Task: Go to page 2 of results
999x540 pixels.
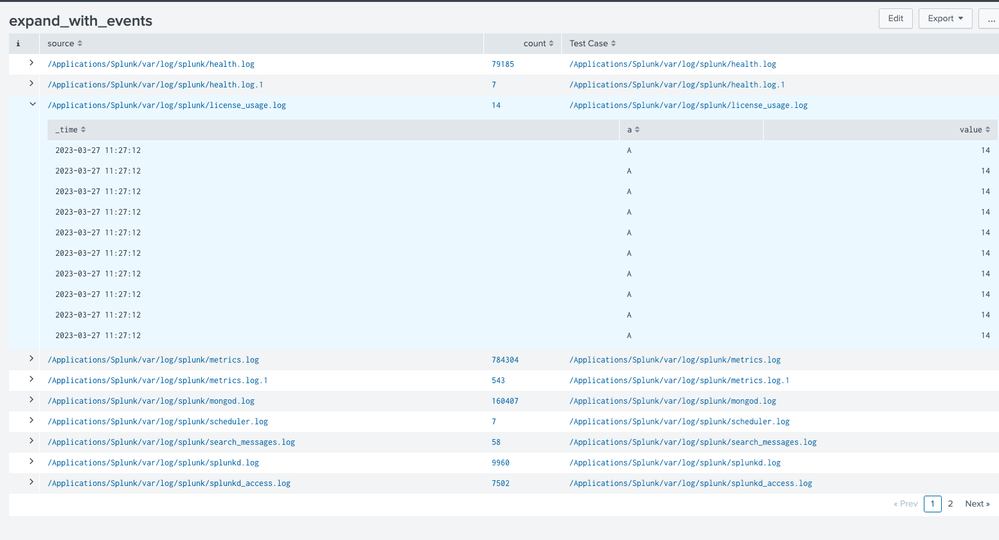Action: click(950, 504)
